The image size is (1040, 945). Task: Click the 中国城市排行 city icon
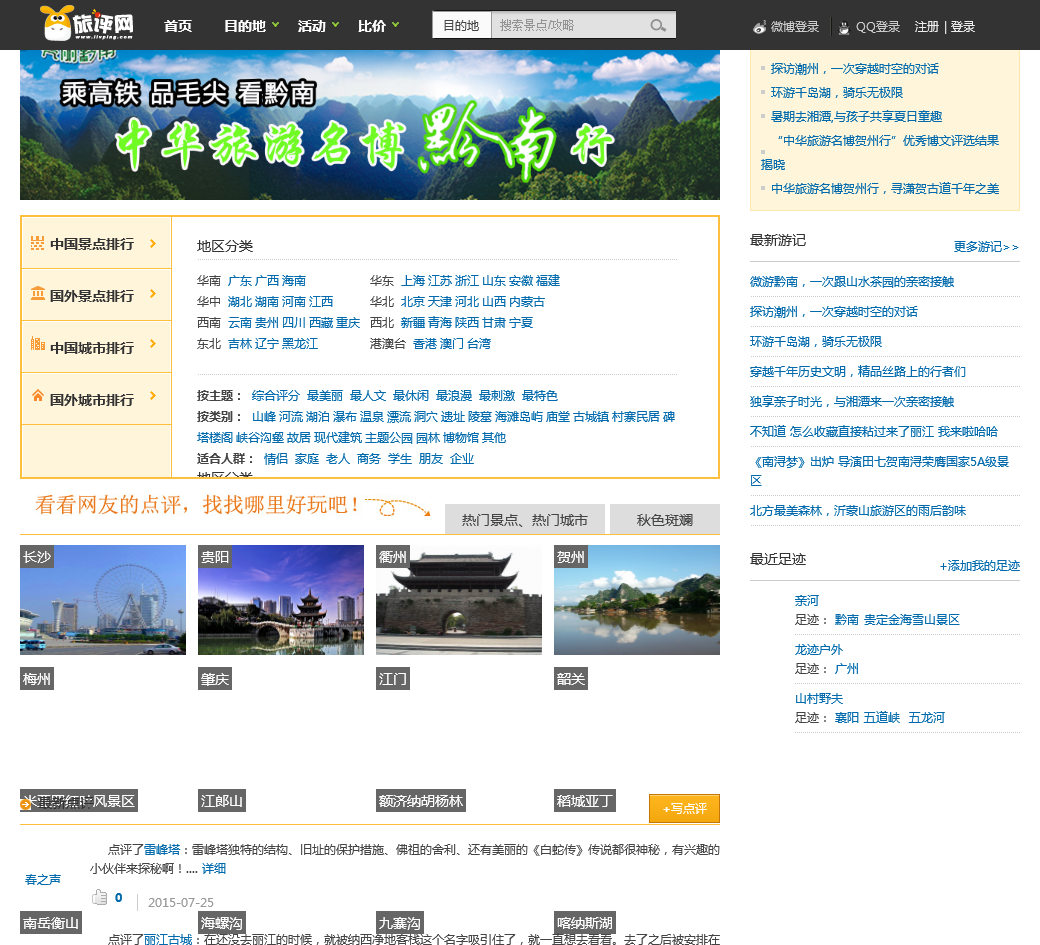click(x=38, y=344)
